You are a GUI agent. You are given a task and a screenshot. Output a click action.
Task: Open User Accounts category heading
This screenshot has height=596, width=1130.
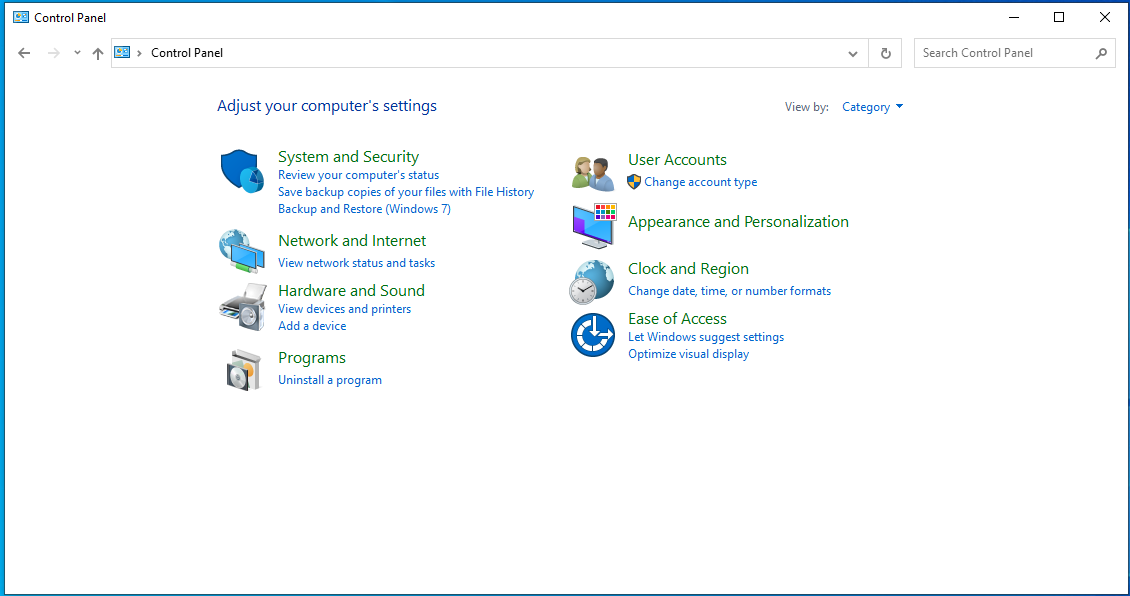point(677,160)
